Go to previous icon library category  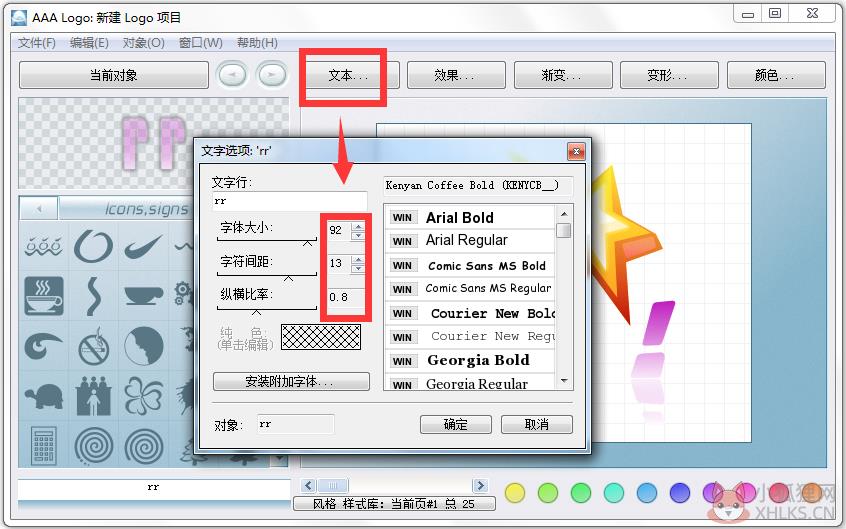pyautogui.click(x=39, y=208)
